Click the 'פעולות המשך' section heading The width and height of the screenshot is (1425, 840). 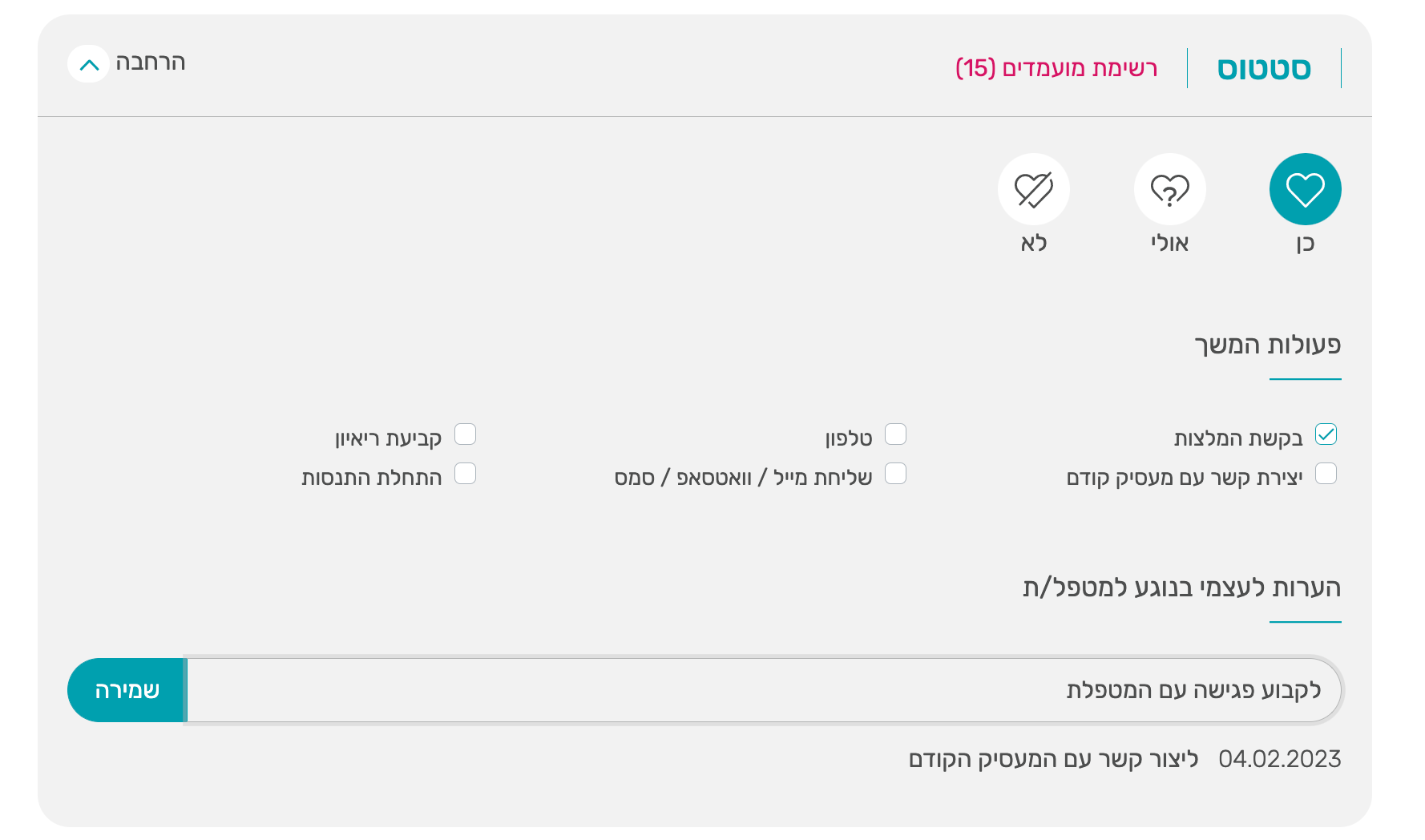(x=1267, y=345)
